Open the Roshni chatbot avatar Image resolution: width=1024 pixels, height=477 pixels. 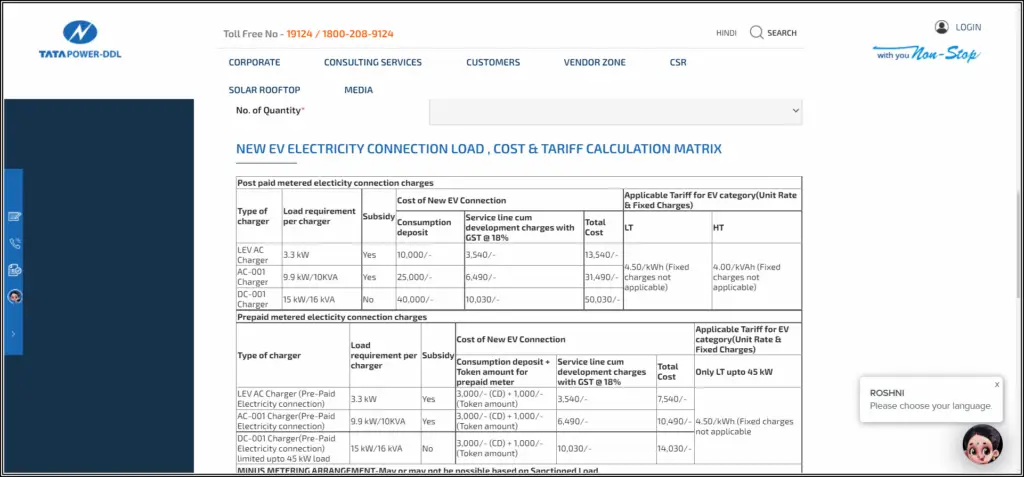pyautogui.click(x=982, y=444)
